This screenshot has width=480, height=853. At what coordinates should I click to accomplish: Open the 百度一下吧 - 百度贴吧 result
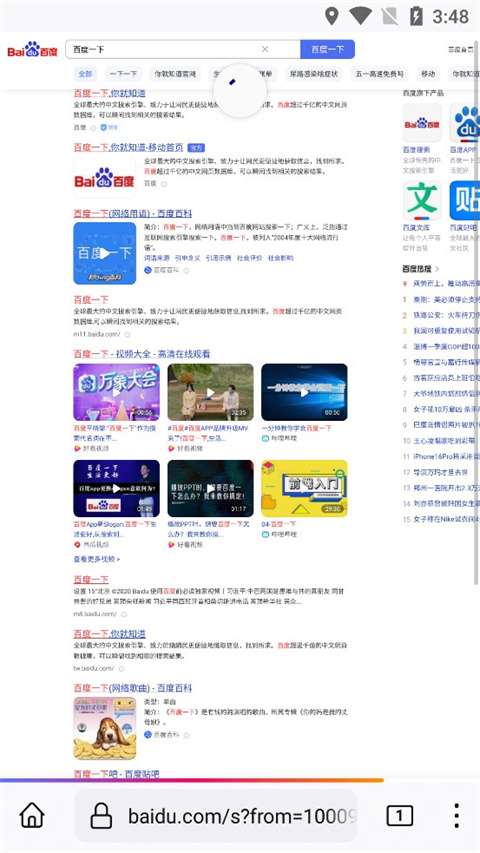pos(116,774)
